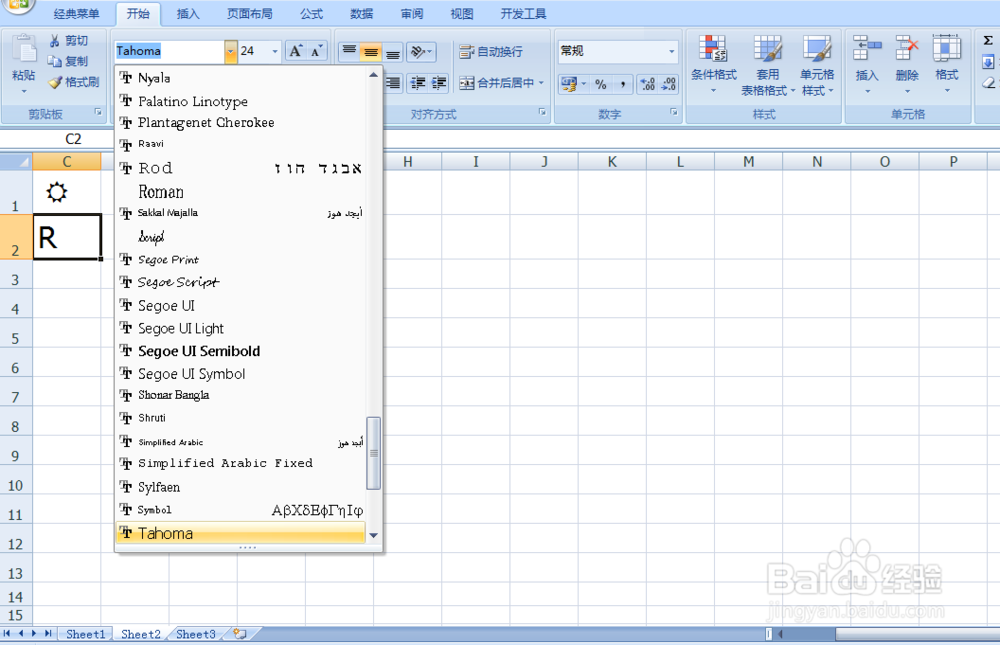The image size is (1000, 645).
Task: Expand the Paste options arrow
Action: pyautogui.click(x=24, y=91)
